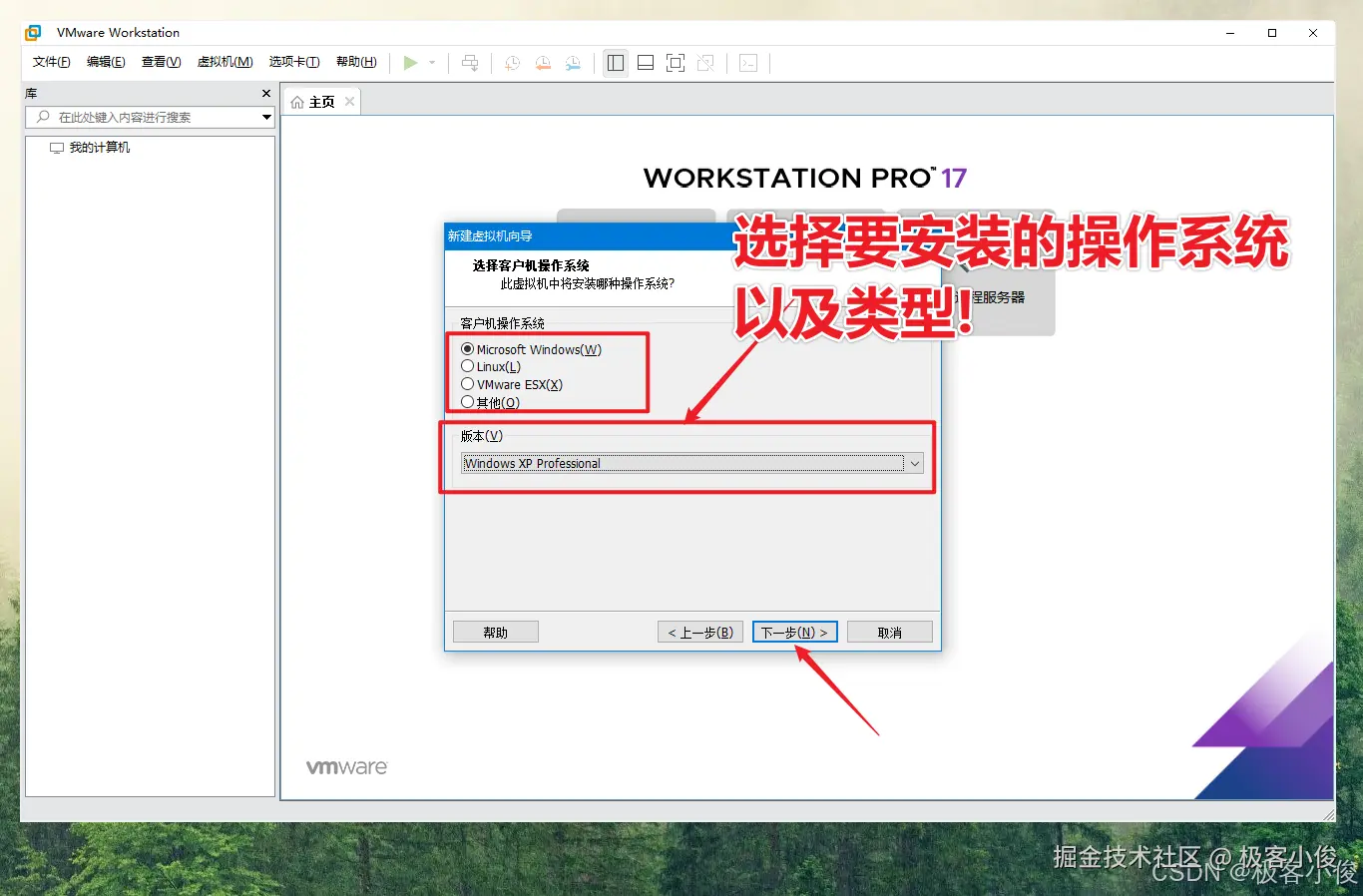
Task: Open the 帮助(H) menu
Action: click(356, 62)
